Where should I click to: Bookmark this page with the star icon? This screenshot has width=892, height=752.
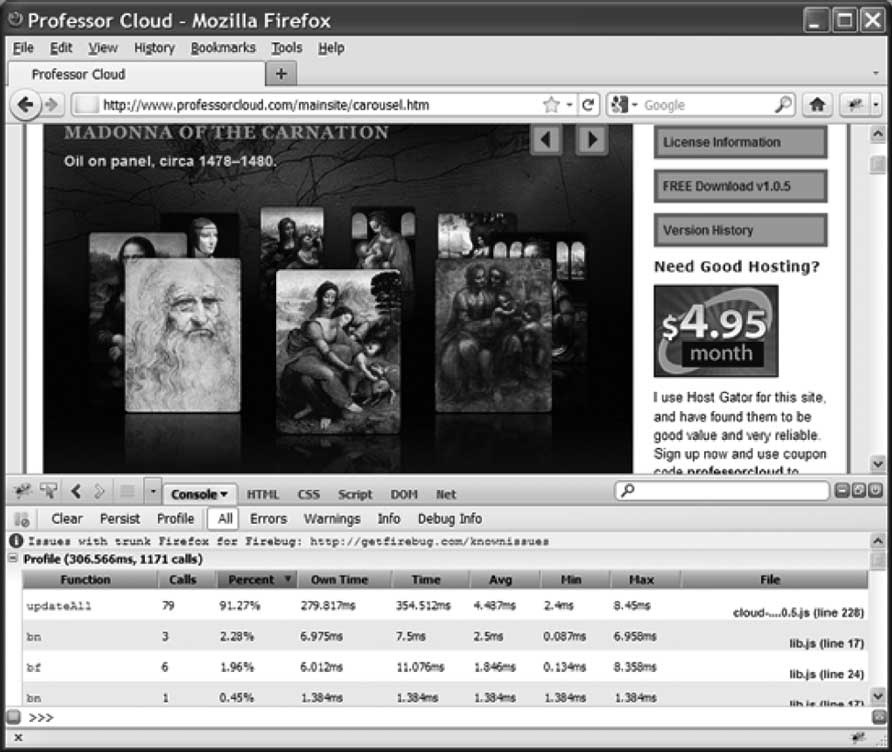pos(551,105)
